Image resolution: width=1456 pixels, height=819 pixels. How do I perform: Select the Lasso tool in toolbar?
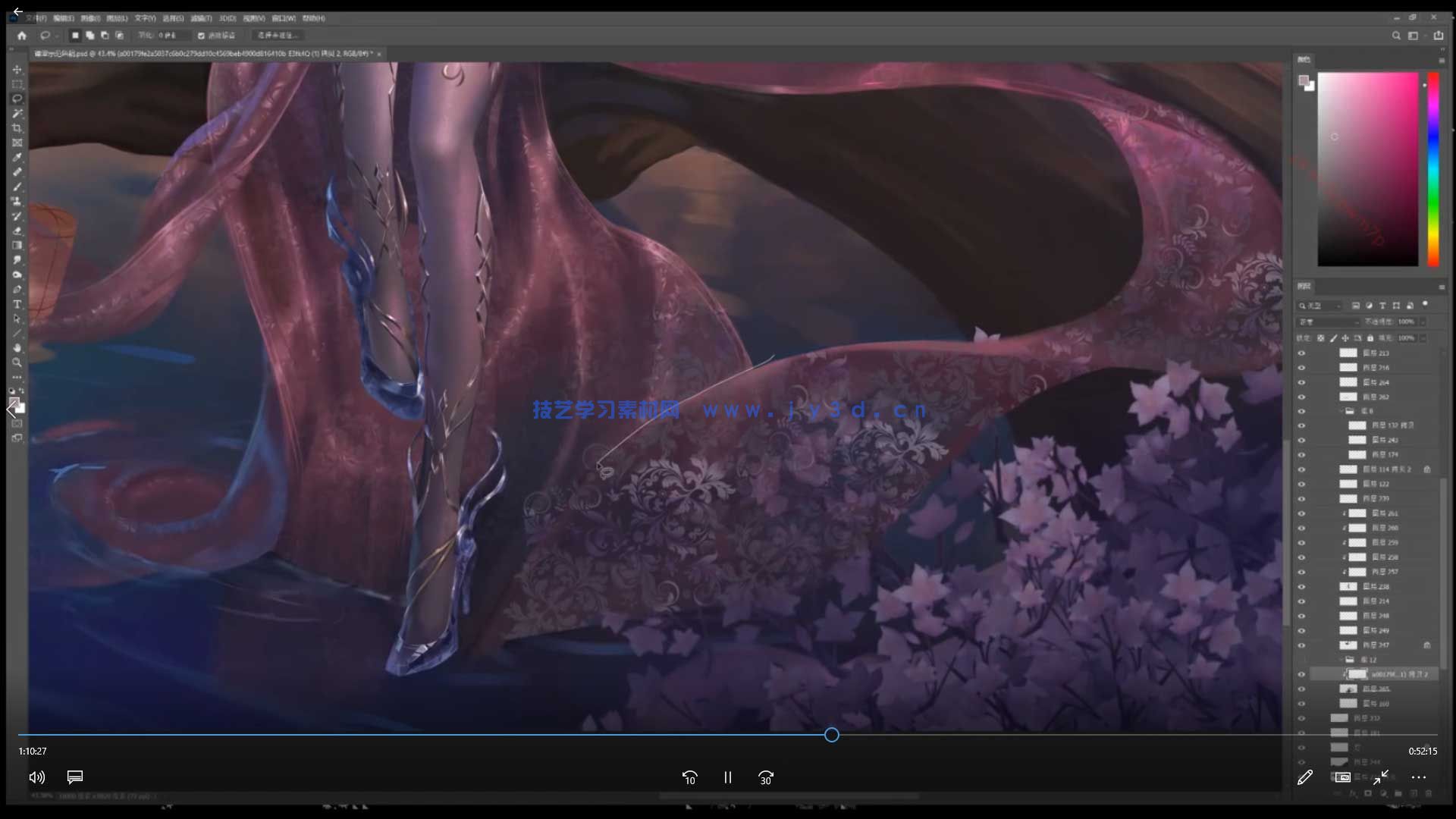[x=17, y=99]
